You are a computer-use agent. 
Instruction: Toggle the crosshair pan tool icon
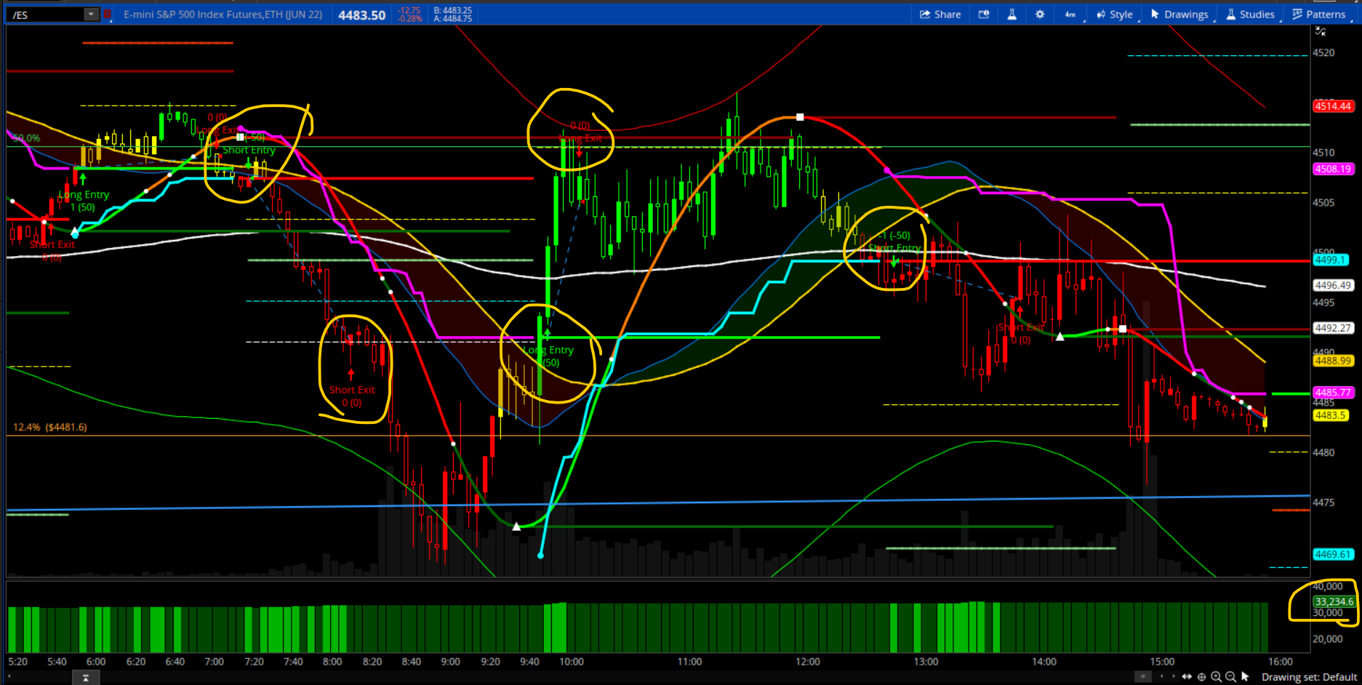[x=1202, y=677]
